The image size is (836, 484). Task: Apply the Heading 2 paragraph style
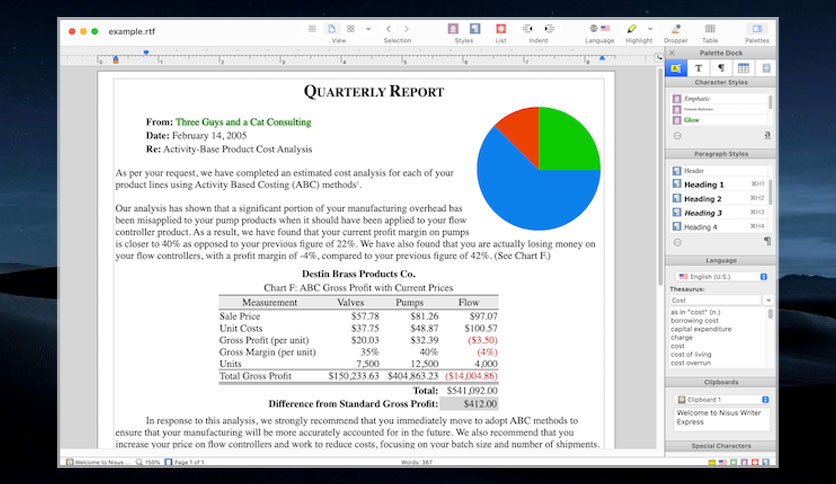pos(719,198)
